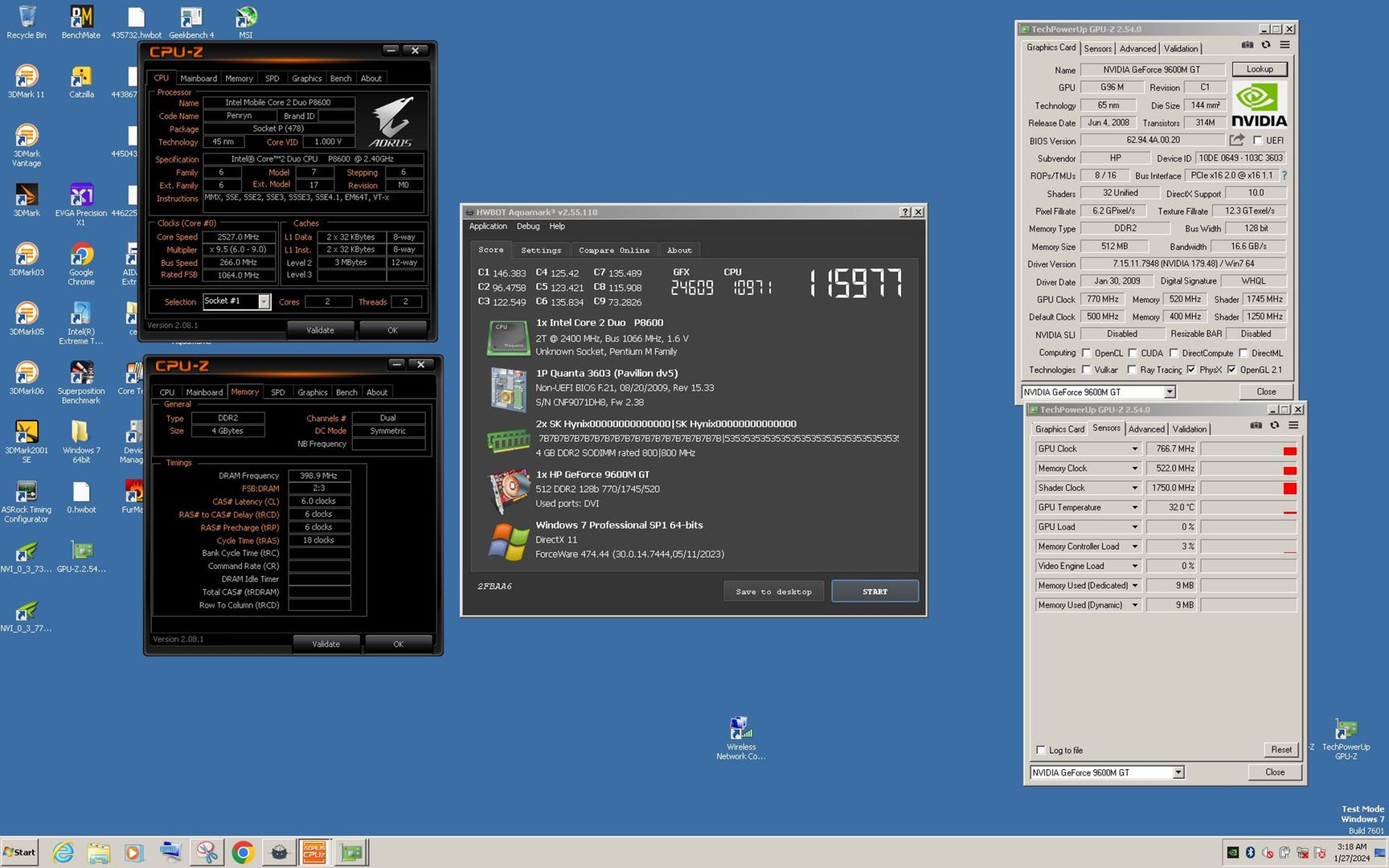Click camera icon in GPU-Z Sensors window
The height and width of the screenshot is (868, 1389).
click(1256, 426)
